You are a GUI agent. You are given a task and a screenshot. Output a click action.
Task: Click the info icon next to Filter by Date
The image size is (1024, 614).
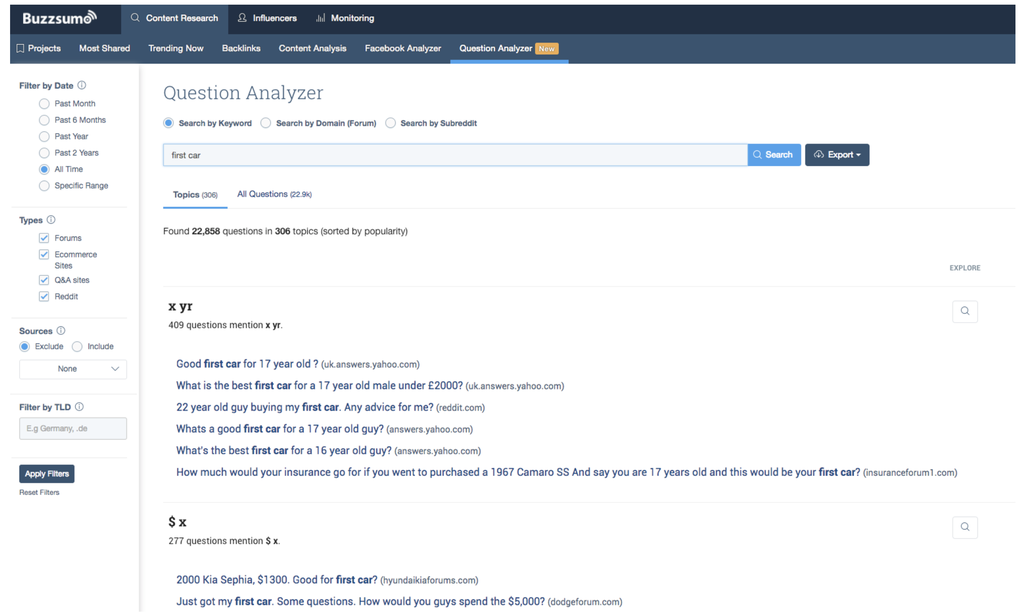(82, 86)
